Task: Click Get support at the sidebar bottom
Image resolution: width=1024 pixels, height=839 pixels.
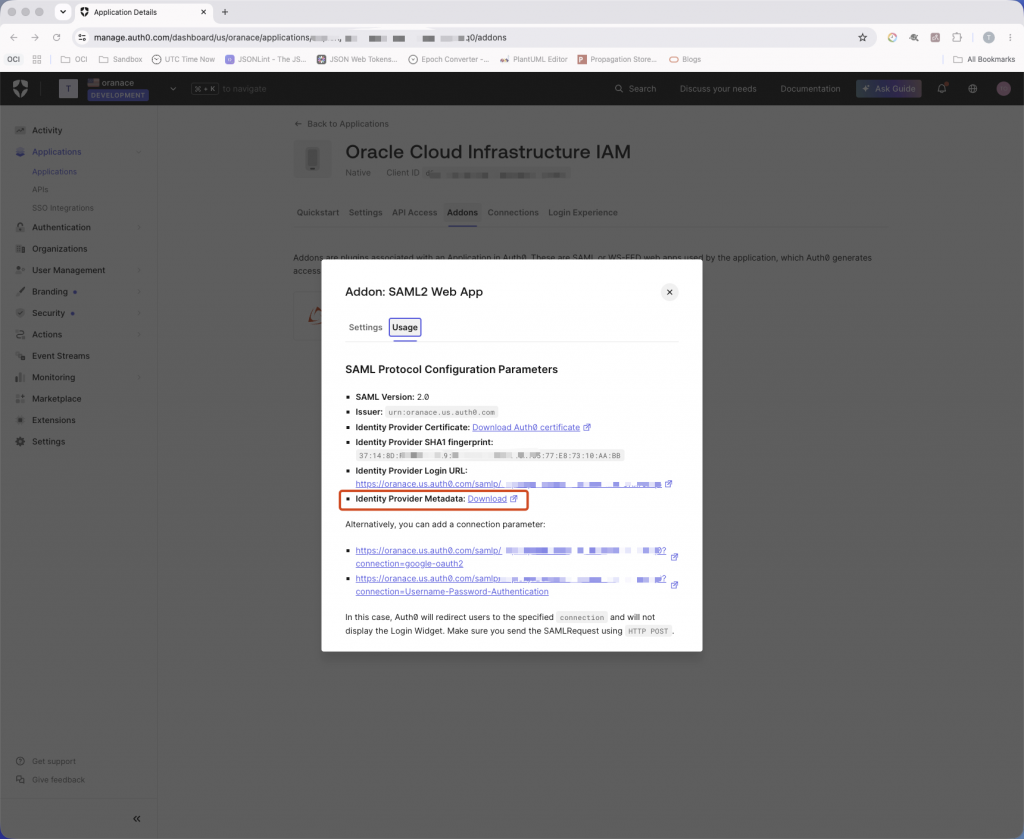Action: coord(54,761)
